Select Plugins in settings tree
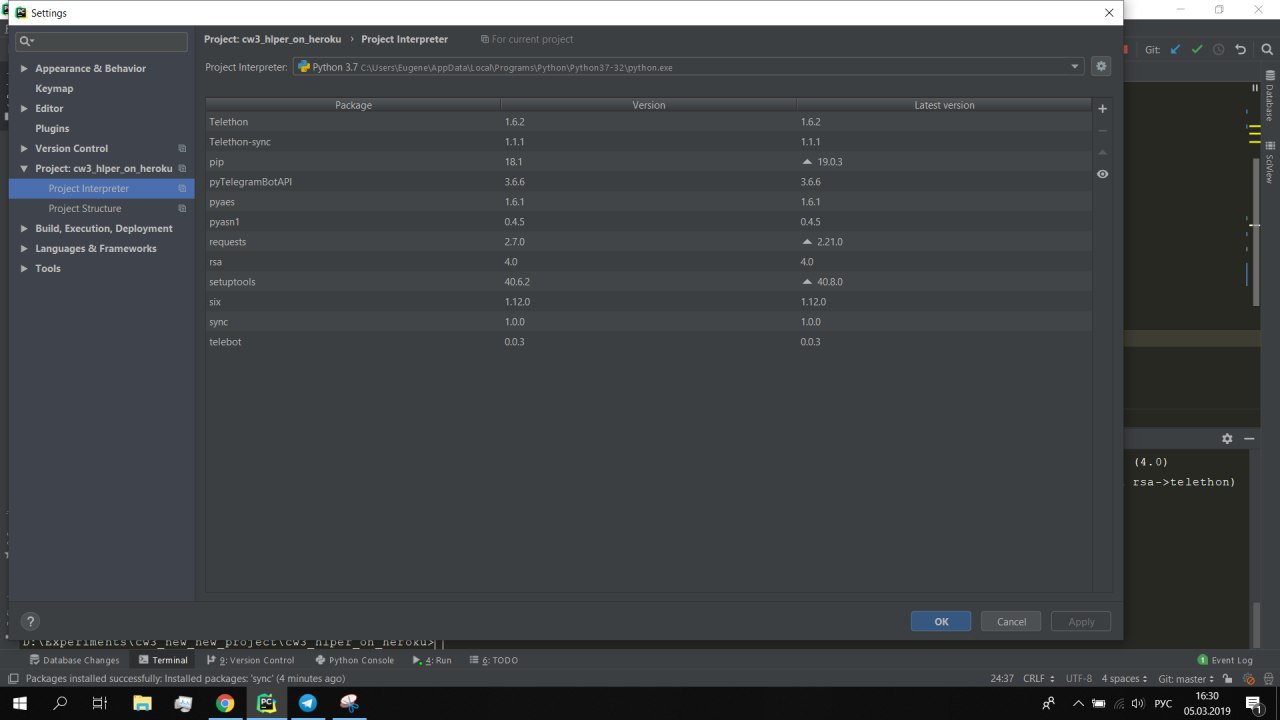The height and width of the screenshot is (720, 1280). (52, 129)
